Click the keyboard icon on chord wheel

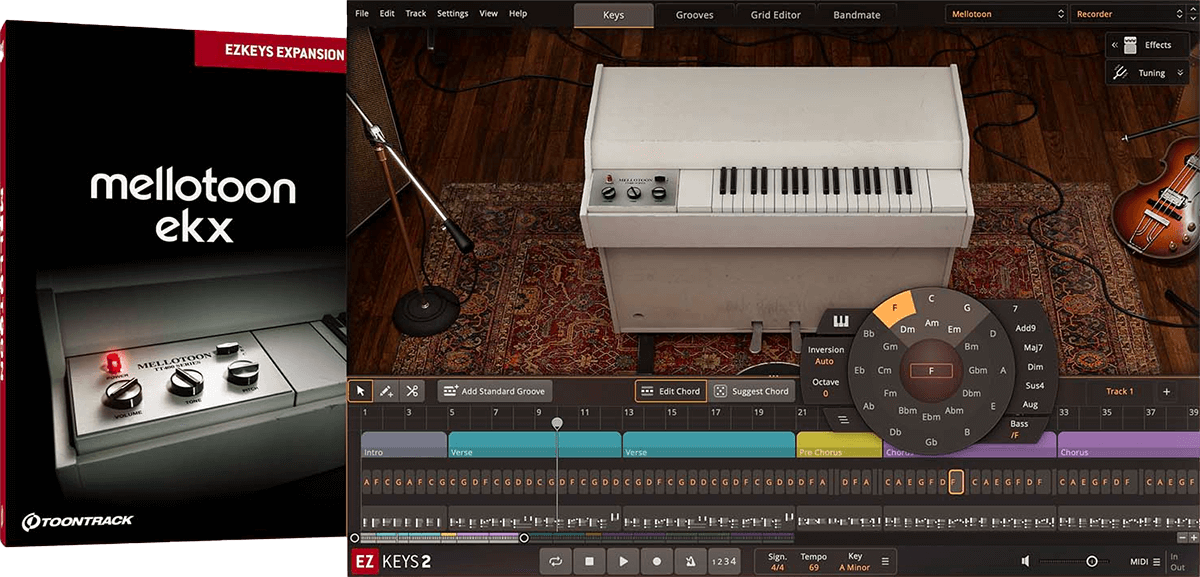pos(842,322)
